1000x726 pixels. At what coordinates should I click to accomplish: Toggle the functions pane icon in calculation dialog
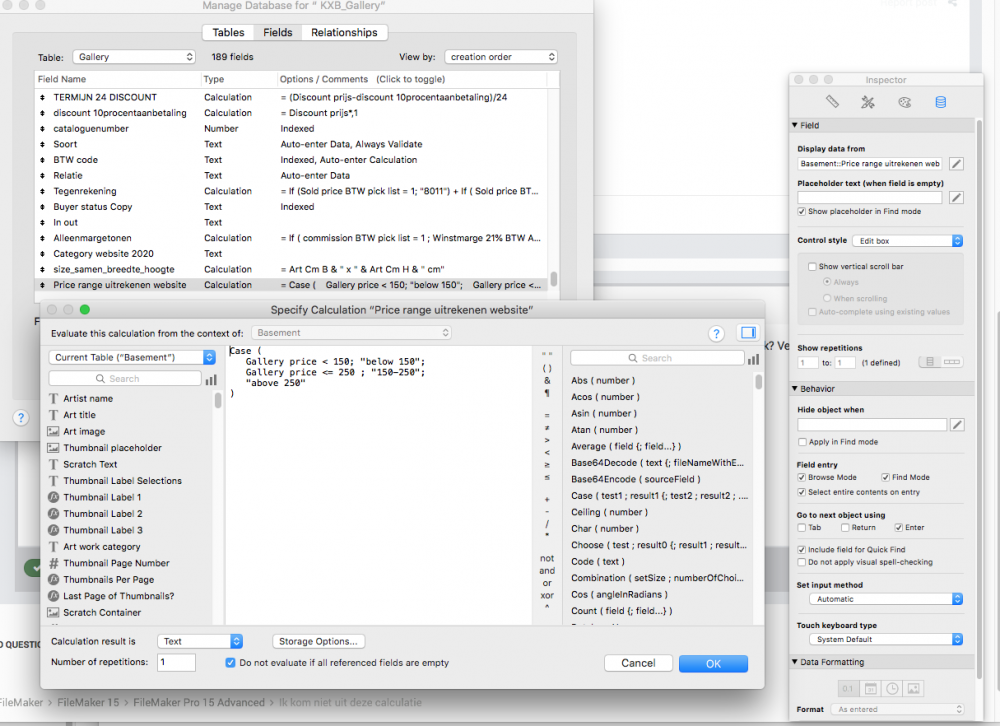pyautogui.click(x=747, y=333)
